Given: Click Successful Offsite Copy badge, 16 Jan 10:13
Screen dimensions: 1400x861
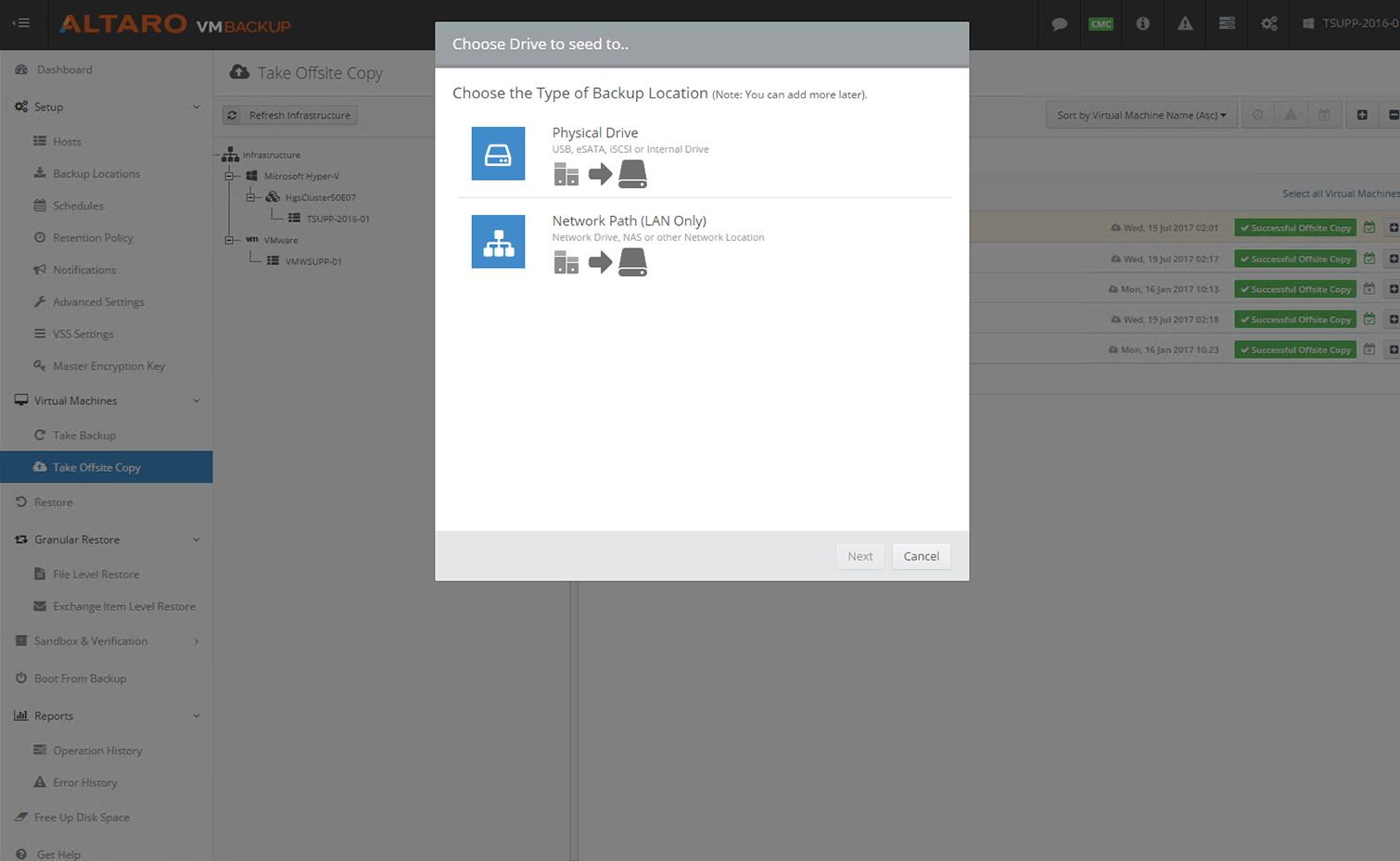Looking at the screenshot, I should (1295, 289).
